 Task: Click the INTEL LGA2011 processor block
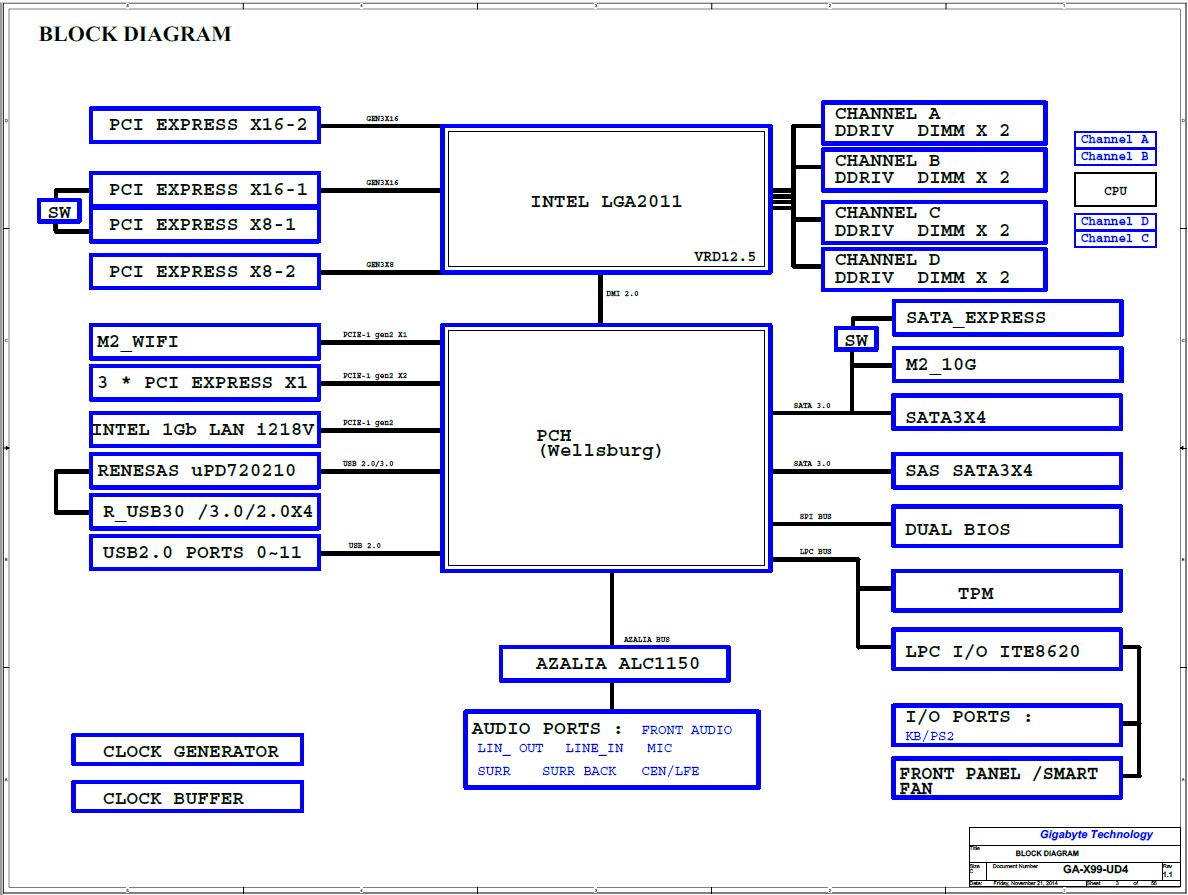[x=605, y=200]
